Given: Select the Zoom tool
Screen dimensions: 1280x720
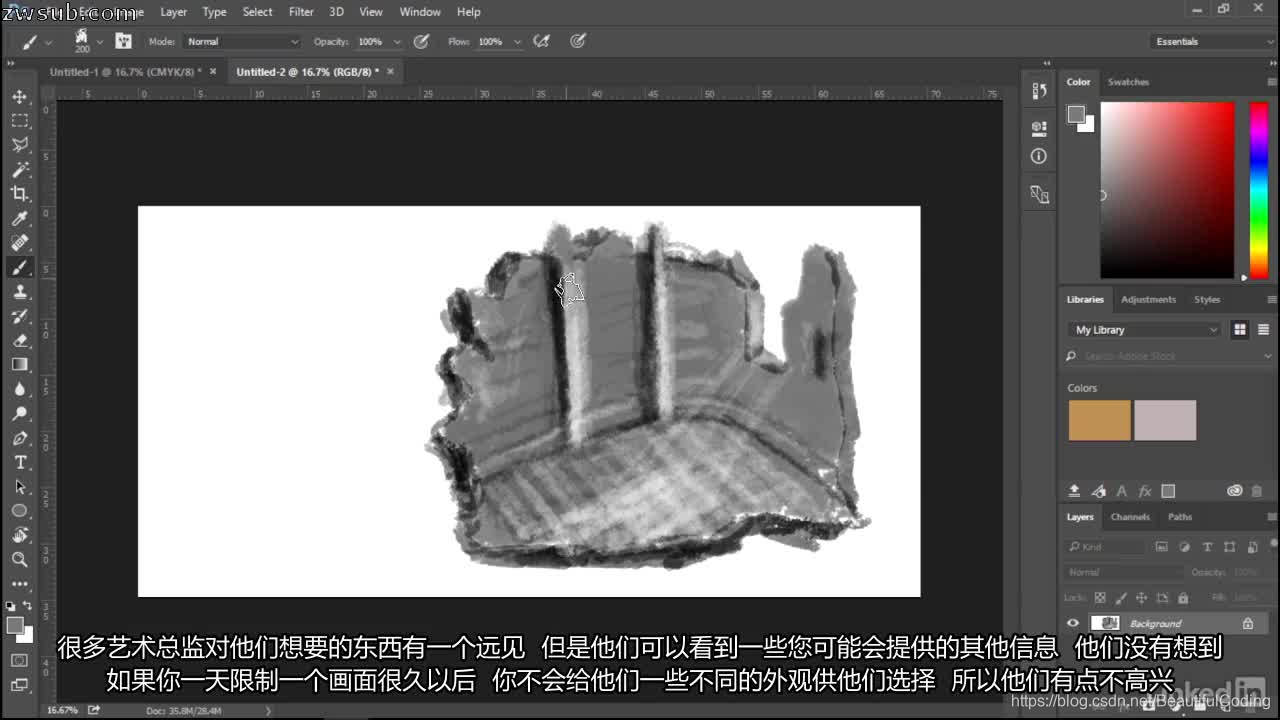Looking at the screenshot, I should point(20,559).
